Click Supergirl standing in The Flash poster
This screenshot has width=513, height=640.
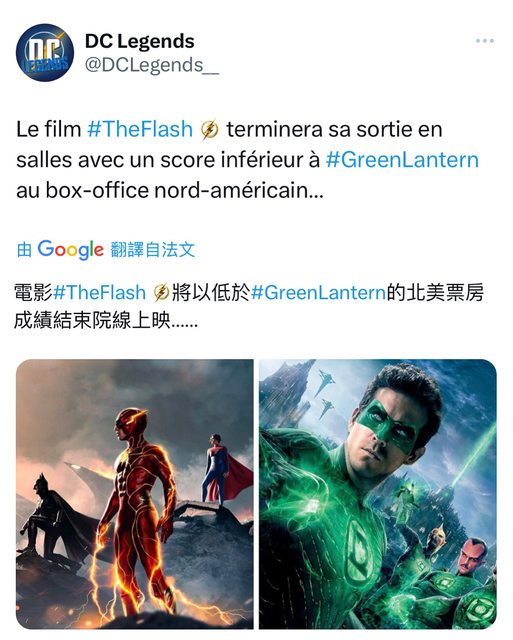coord(222,469)
